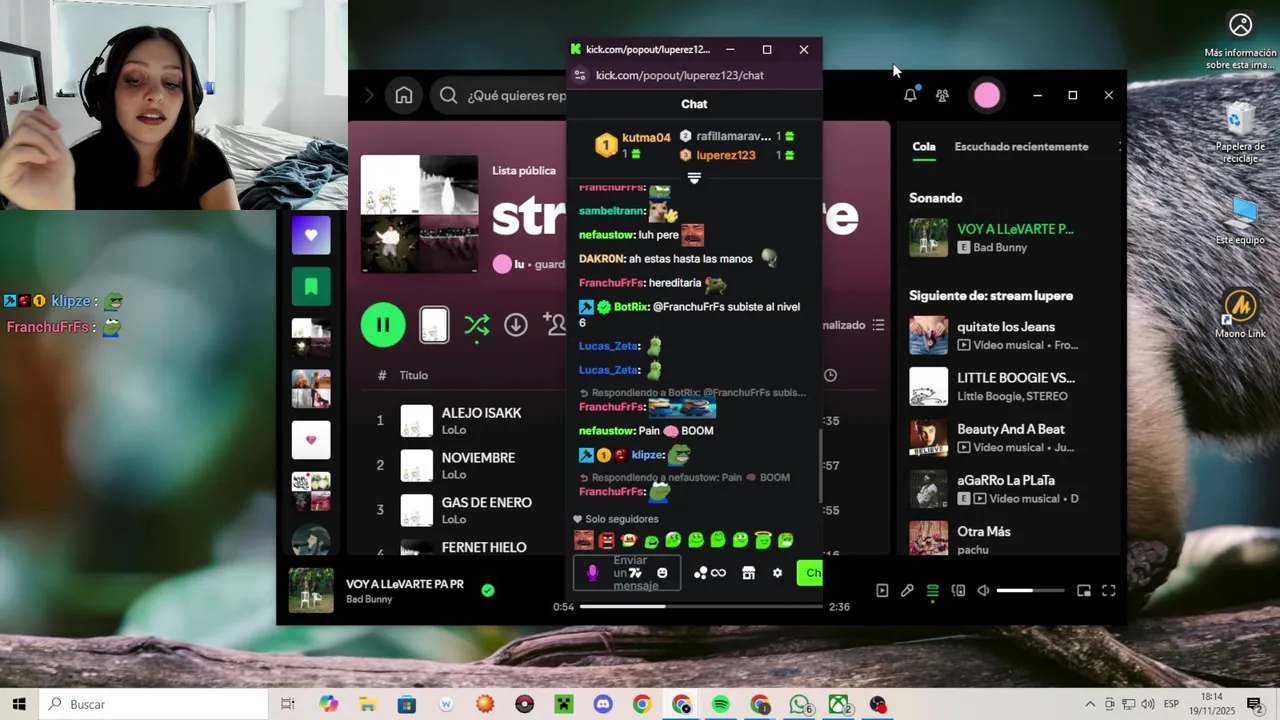This screenshot has width=1280, height=720.
Task: Download the Spotify playlist
Action: (516, 324)
